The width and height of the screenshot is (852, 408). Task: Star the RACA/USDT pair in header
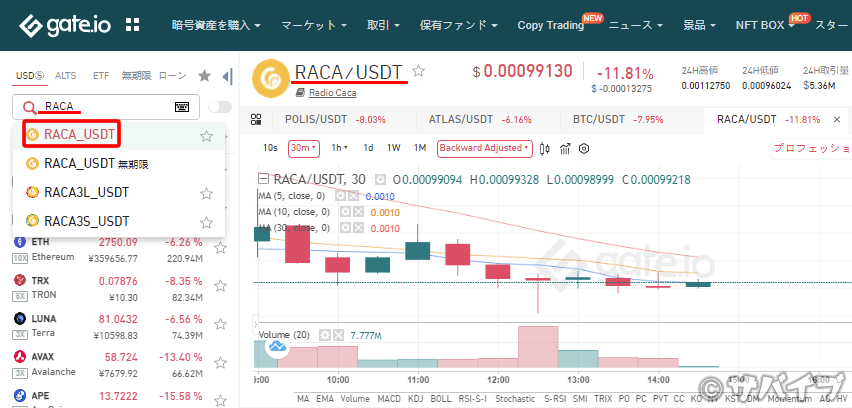418,71
